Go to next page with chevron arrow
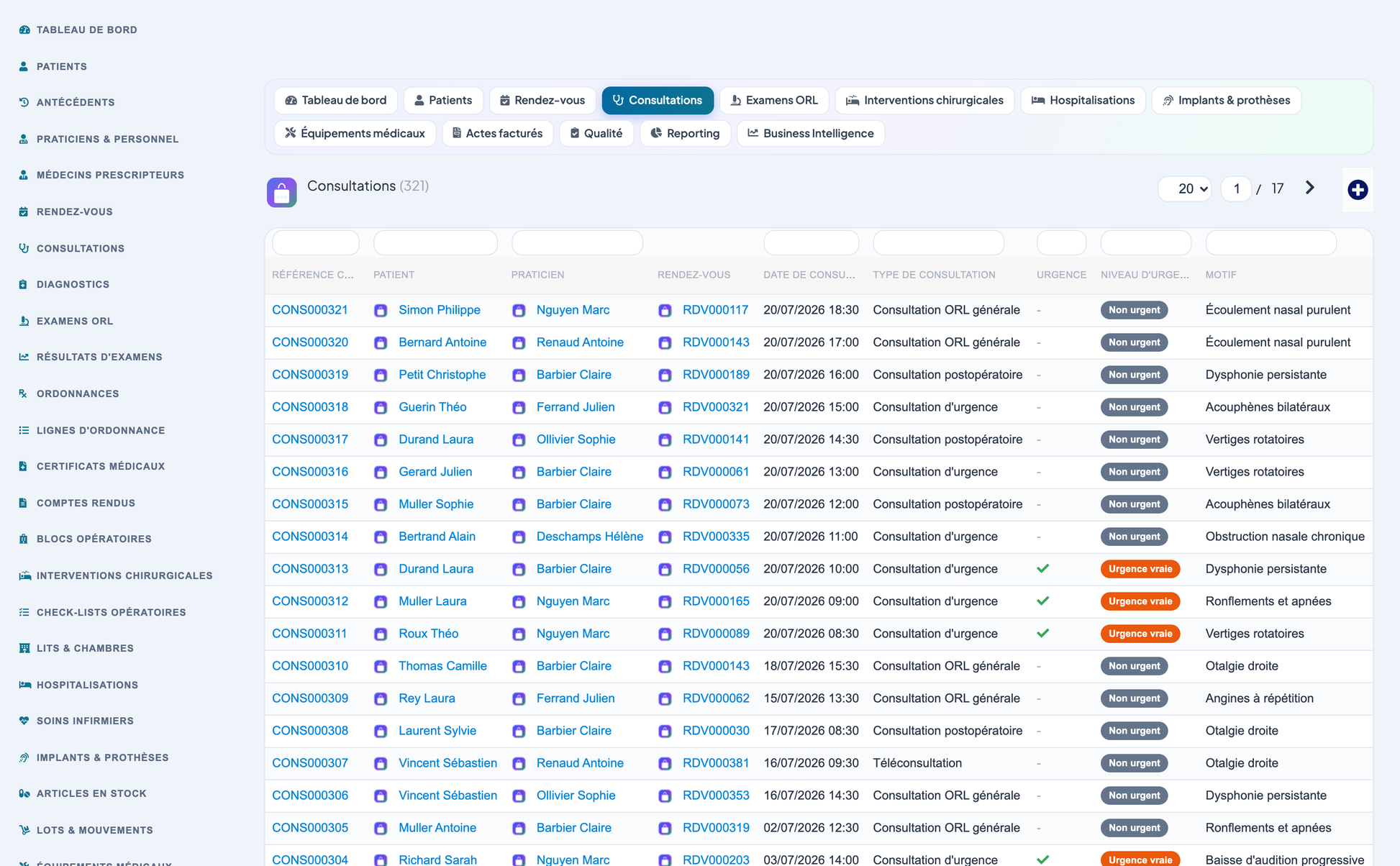This screenshot has height=866, width=1400. (x=1310, y=188)
